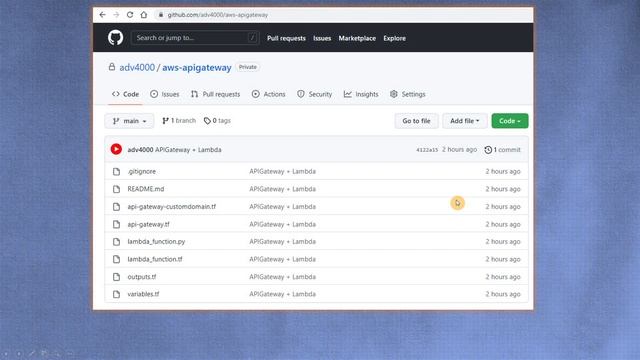Click the padlock icon in address bar

click(161, 15)
